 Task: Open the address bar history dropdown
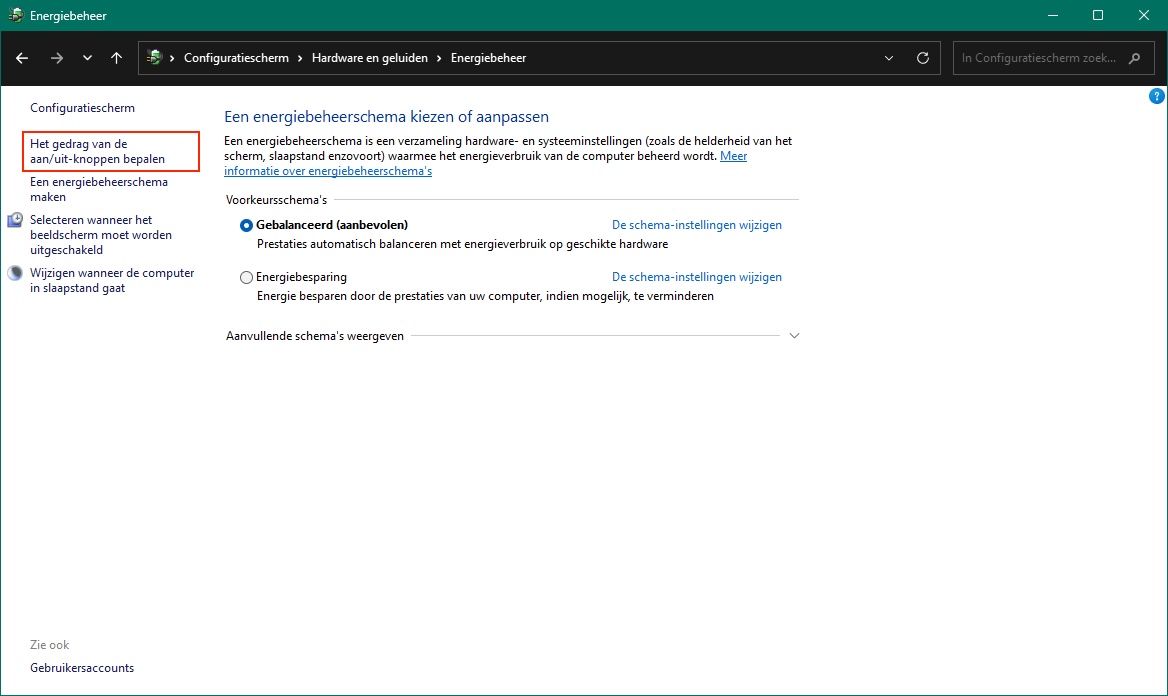[x=889, y=58]
